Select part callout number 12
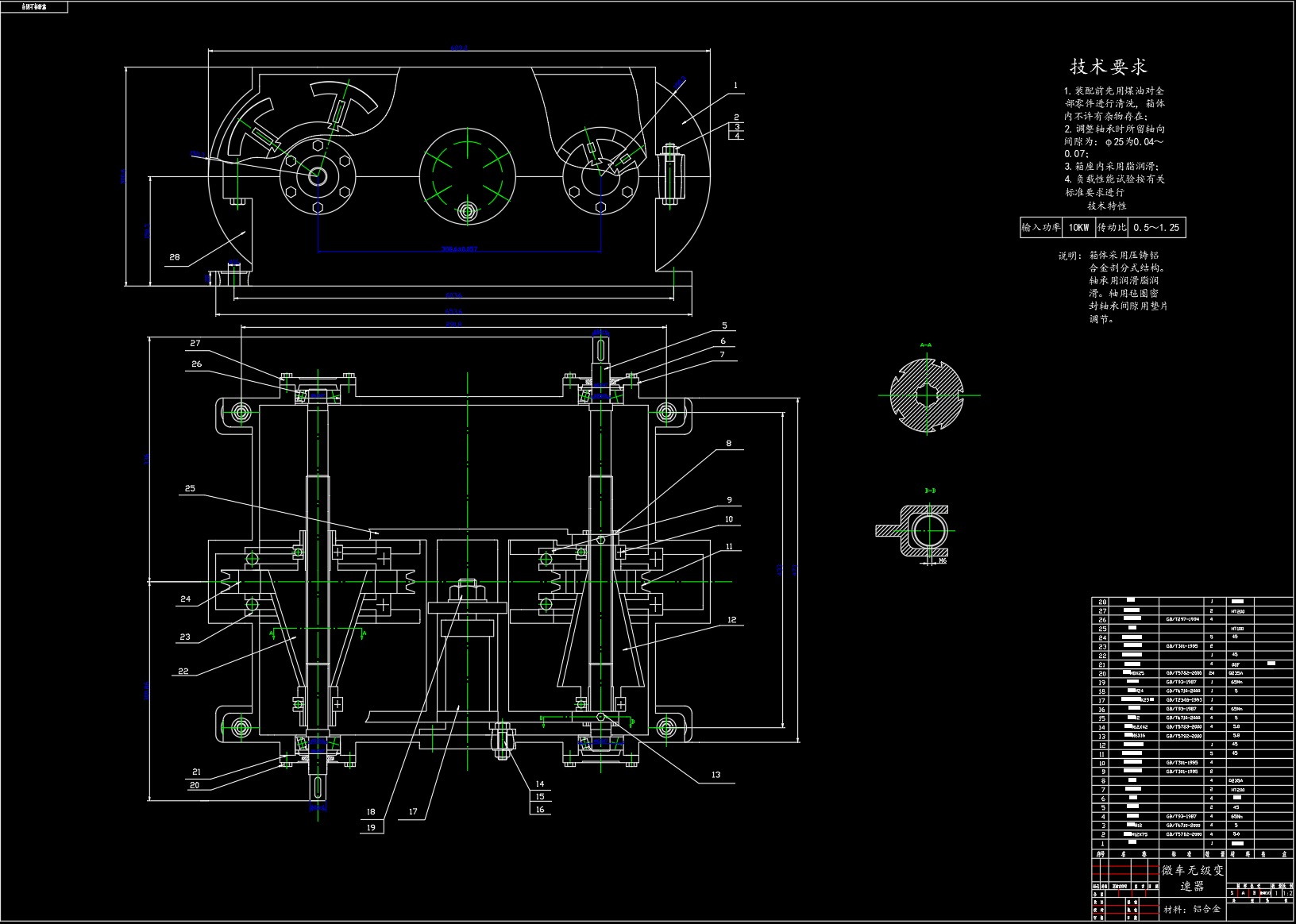 [731, 620]
